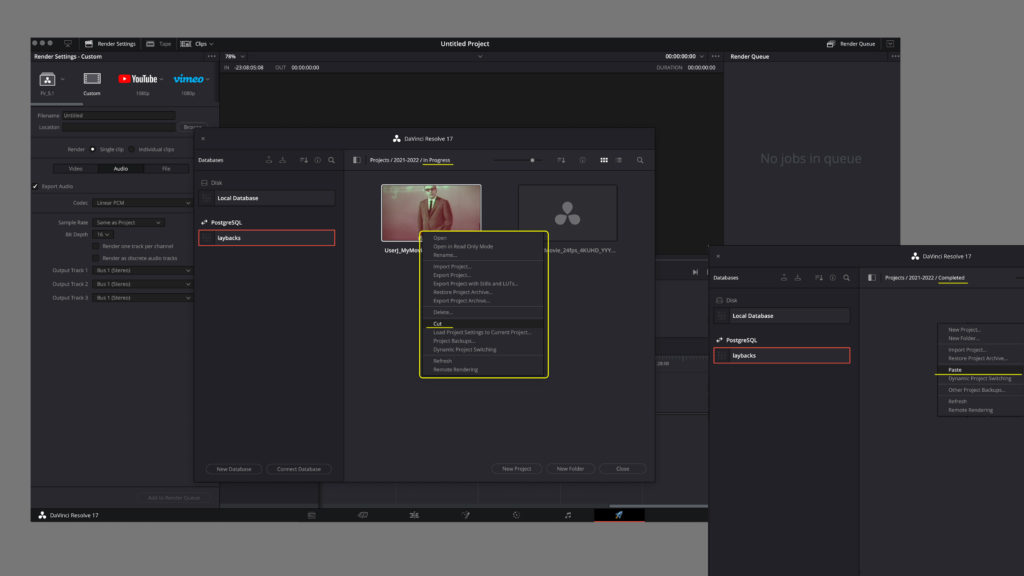Choose Dynamic Project Switching in left context menu
Viewport: 1024px width, 576px height.
[465, 350]
